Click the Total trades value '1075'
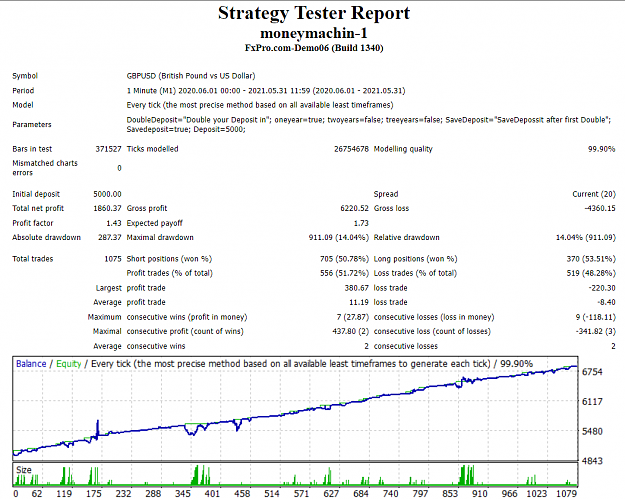This screenshot has height=499, width=625. coord(113,259)
